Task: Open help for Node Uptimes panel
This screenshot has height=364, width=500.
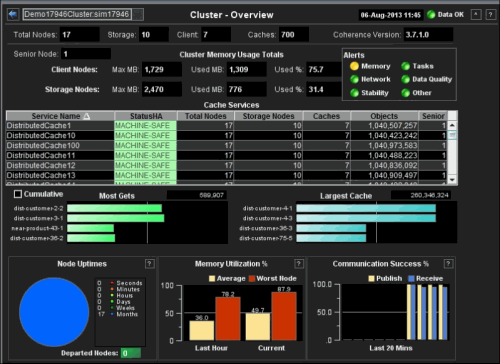Action: point(150,264)
